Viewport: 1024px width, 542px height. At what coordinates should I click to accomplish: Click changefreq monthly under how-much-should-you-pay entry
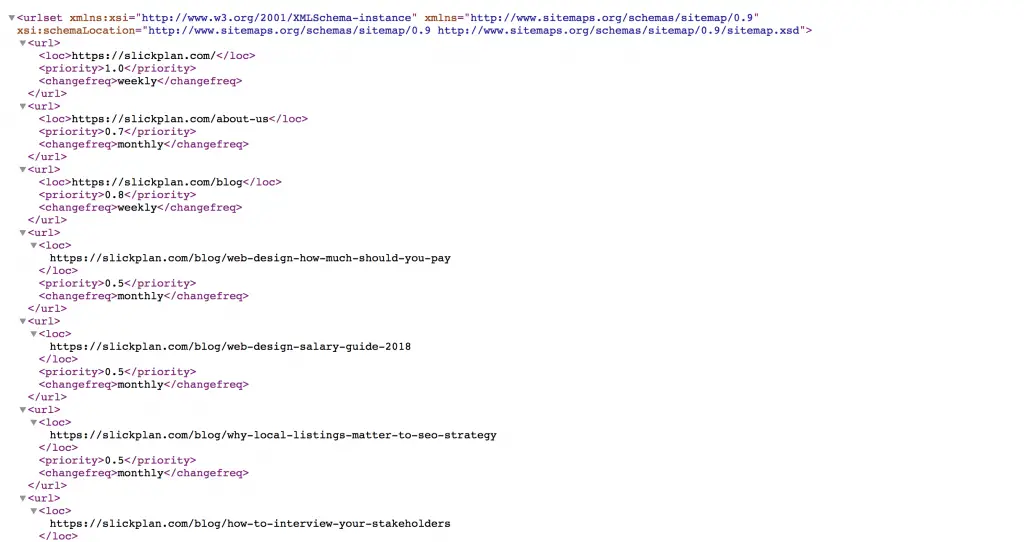coord(140,296)
